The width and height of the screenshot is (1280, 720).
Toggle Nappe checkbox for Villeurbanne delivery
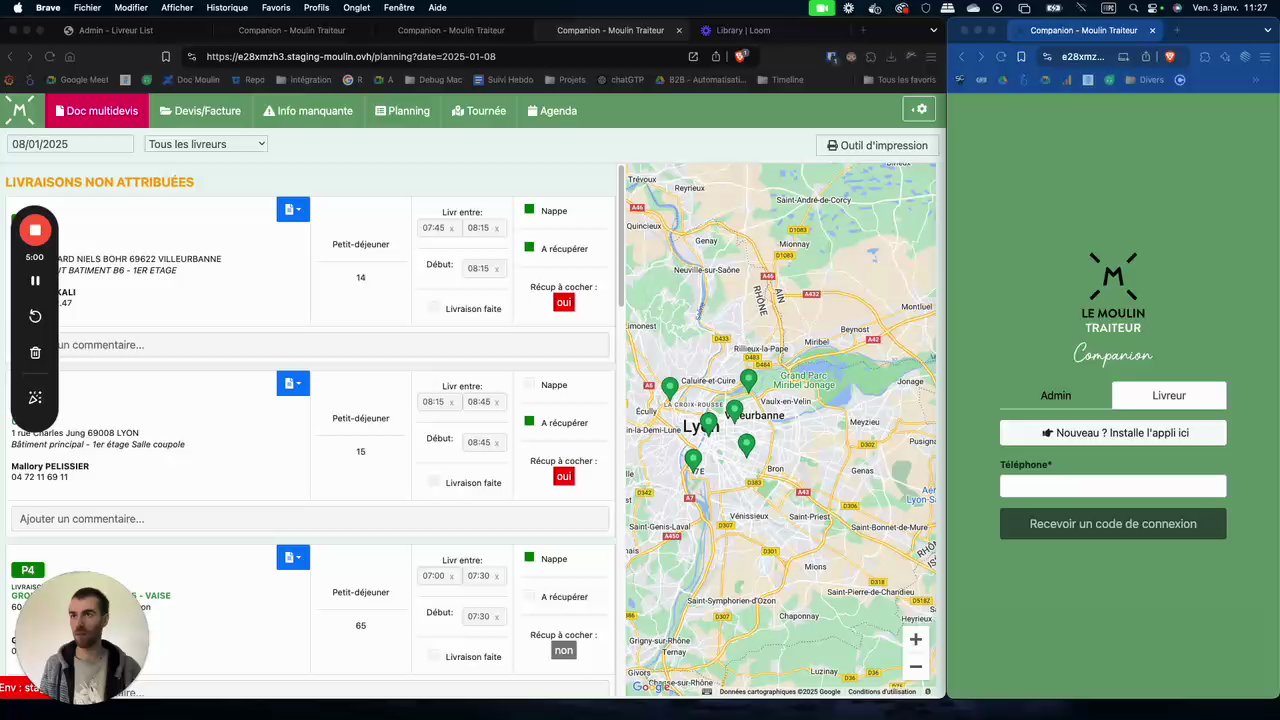(529, 210)
